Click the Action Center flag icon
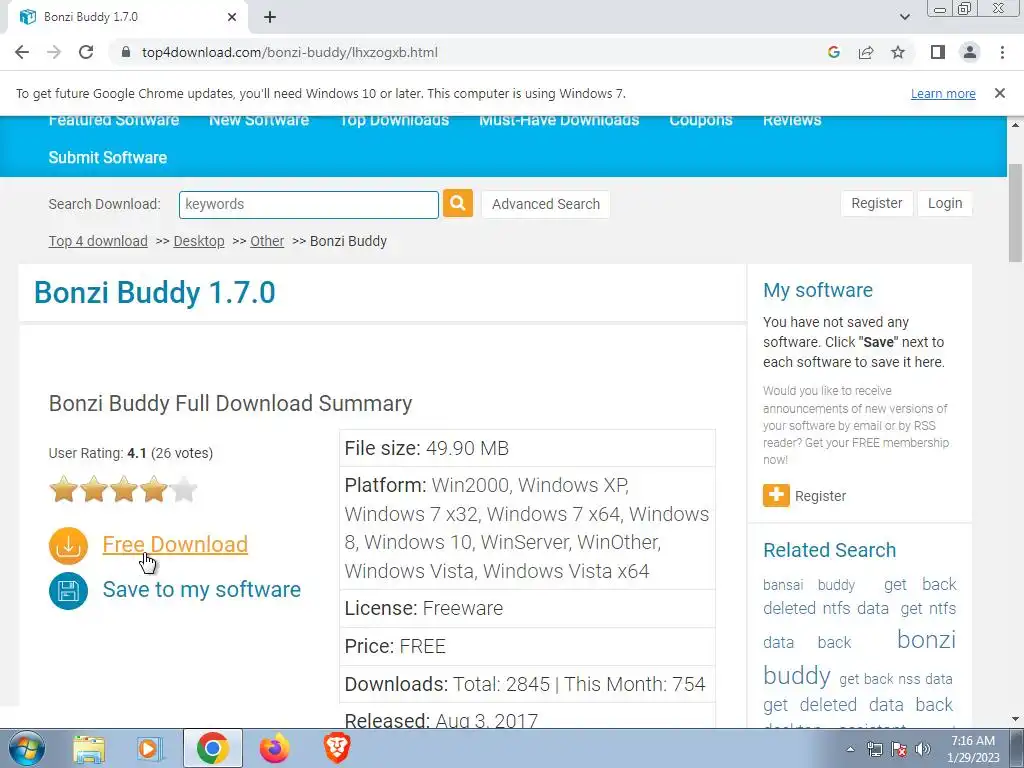Viewport: 1024px width, 768px height. 899,749
